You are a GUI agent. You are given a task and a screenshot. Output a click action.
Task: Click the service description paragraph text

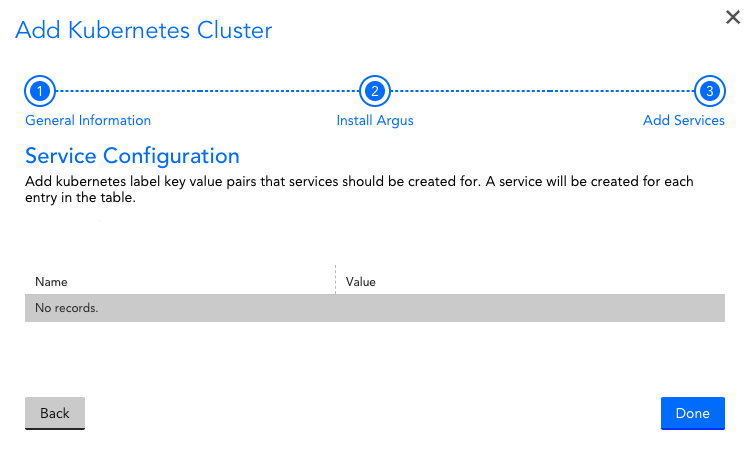pyautogui.click(x=359, y=189)
